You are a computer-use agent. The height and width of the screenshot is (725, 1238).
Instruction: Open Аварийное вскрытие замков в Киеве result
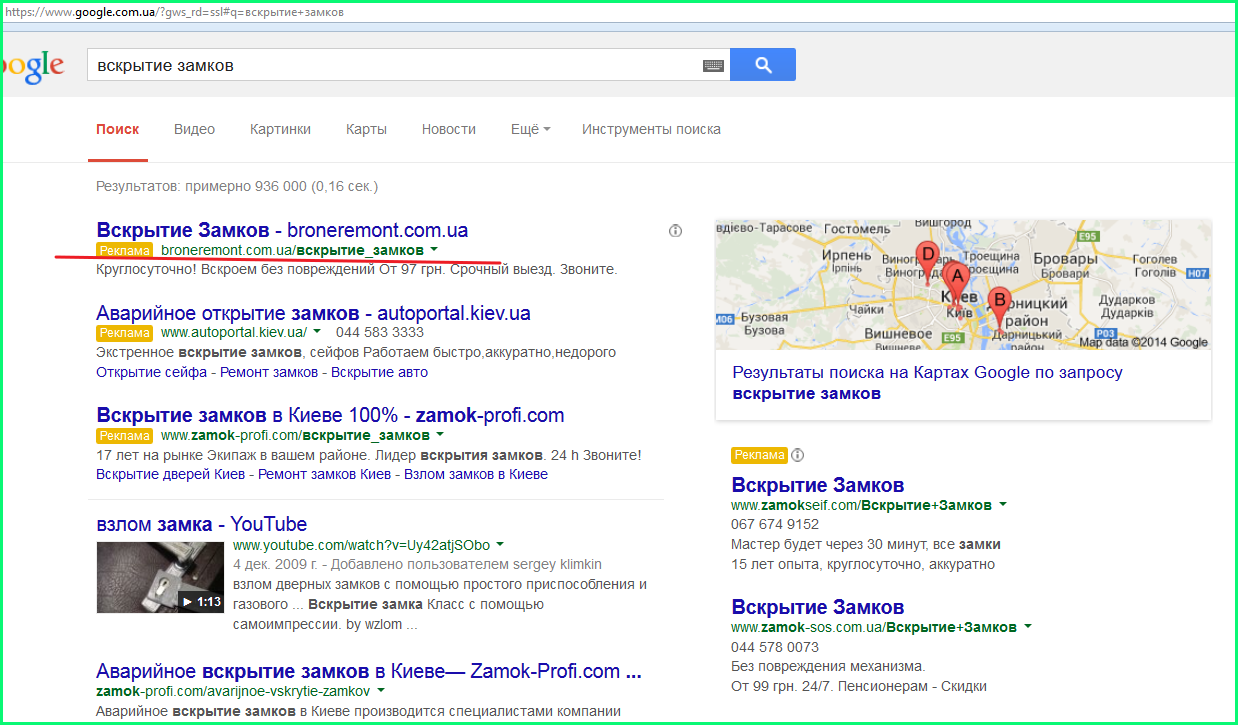pyautogui.click(x=369, y=671)
